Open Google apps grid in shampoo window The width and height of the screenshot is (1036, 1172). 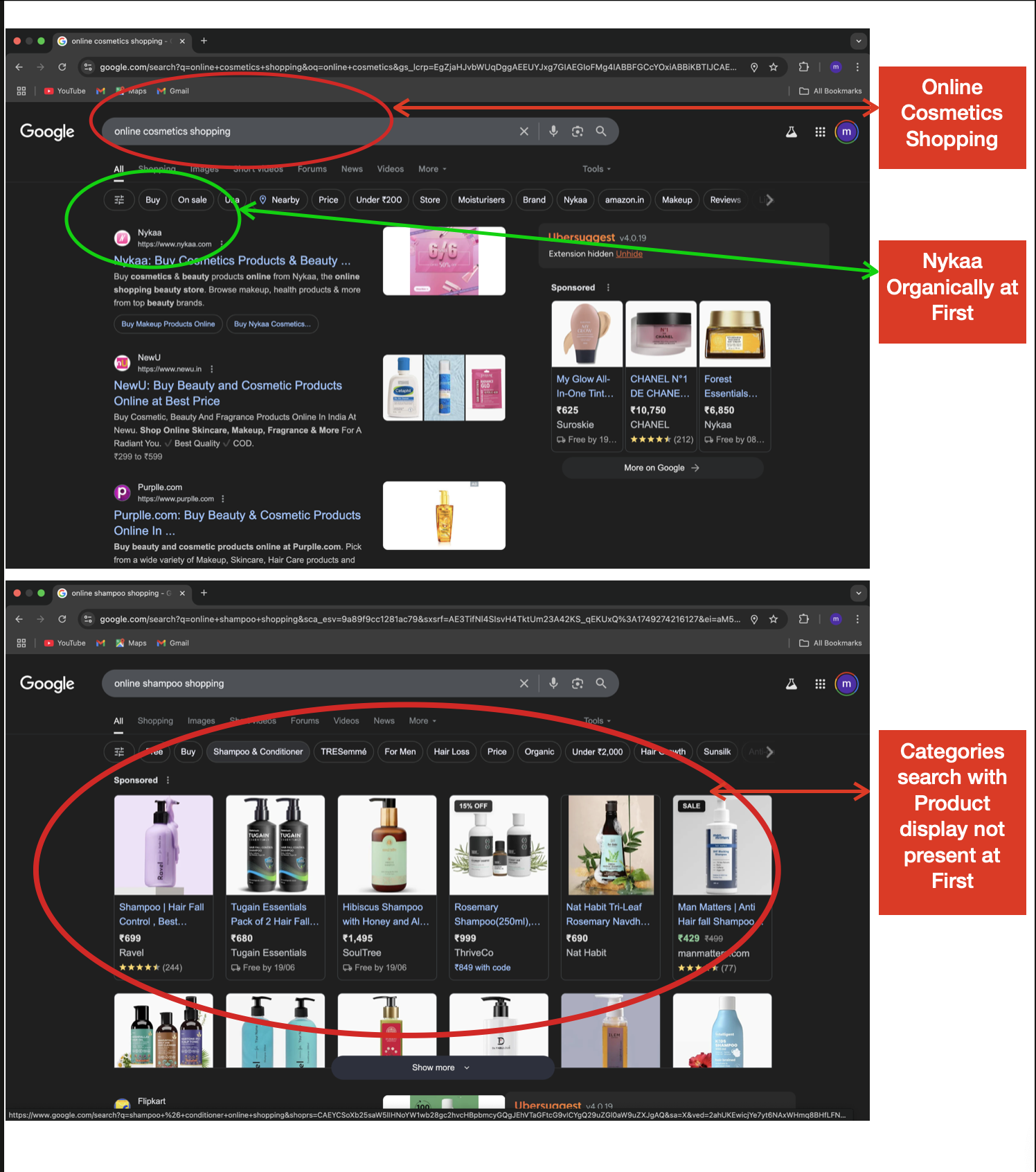point(820,684)
